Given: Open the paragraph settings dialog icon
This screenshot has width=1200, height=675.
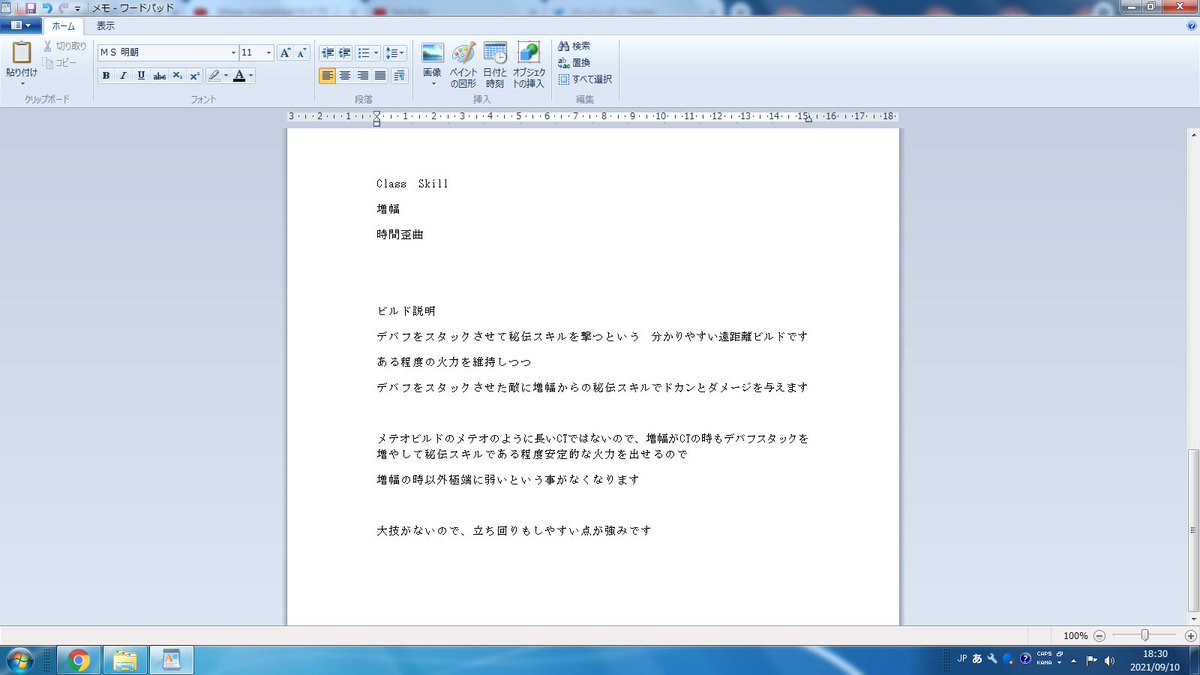Looking at the screenshot, I should coord(400,75).
